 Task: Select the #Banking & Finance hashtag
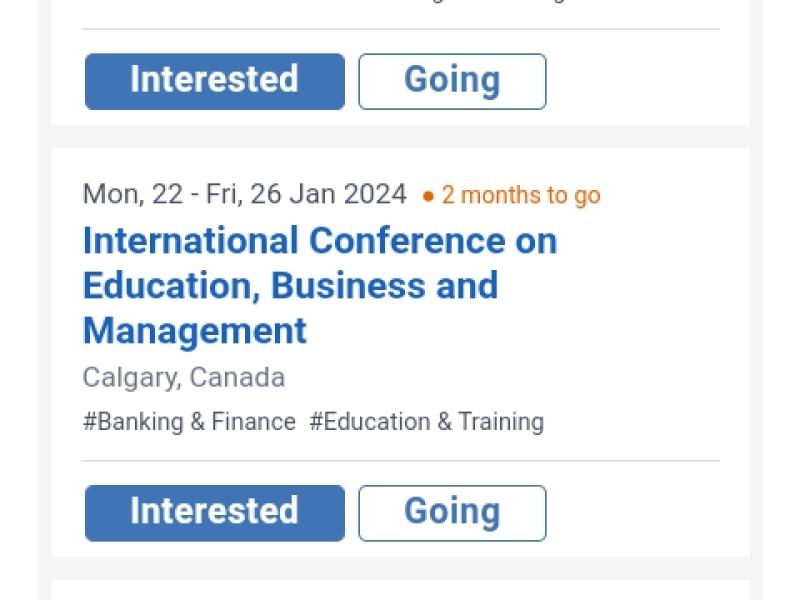[189, 422]
